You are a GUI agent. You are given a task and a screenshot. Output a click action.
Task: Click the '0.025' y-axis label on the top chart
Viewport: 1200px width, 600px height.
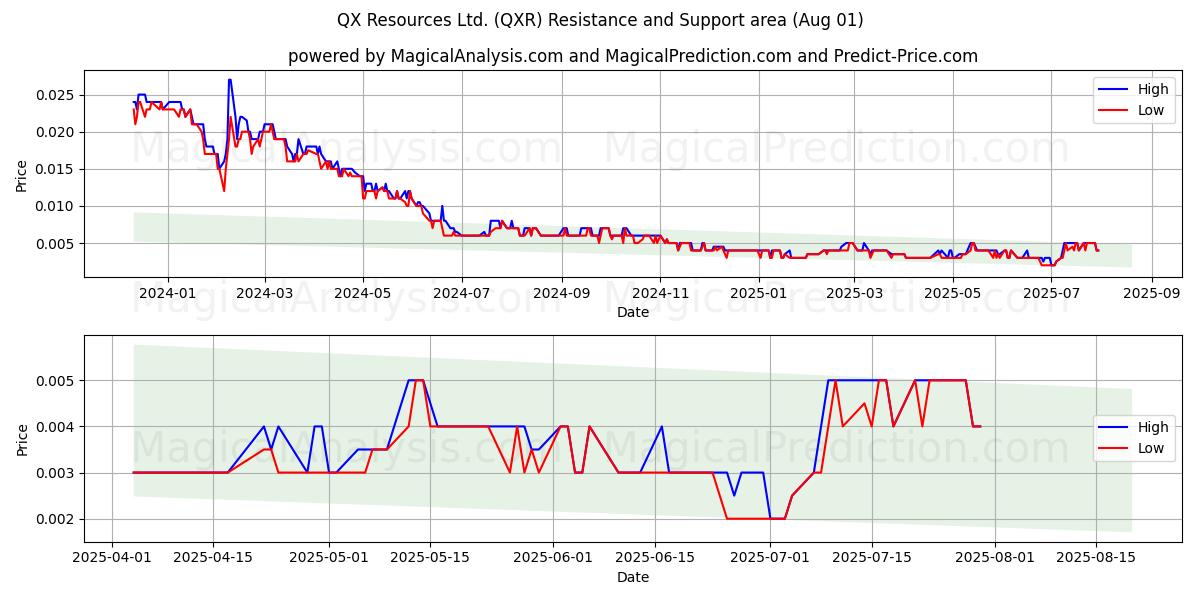(58, 96)
